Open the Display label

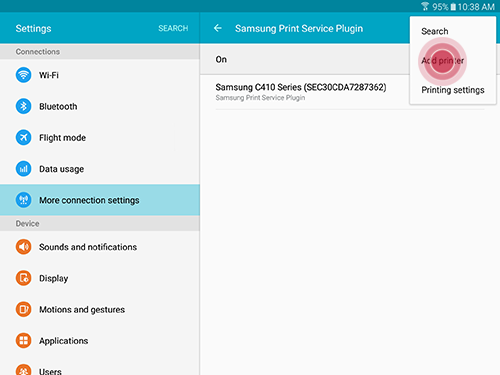tap(53, 278)
